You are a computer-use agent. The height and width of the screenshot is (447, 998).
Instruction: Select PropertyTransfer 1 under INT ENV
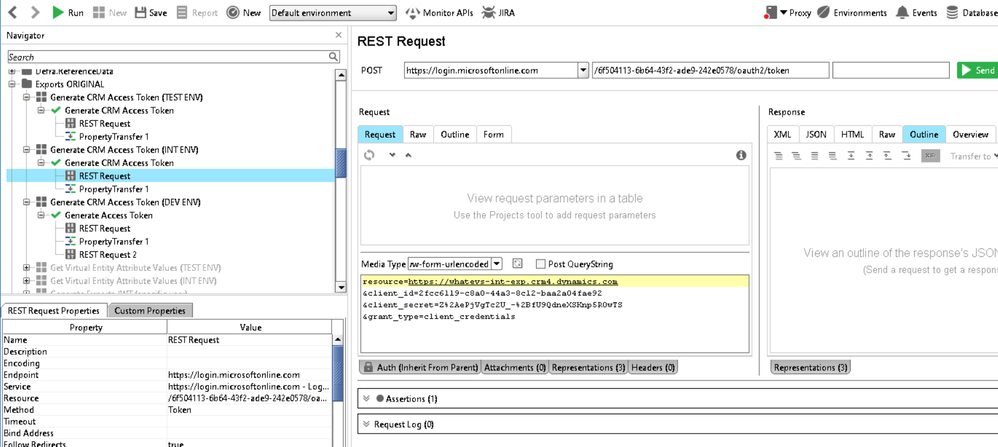(114, 189)
